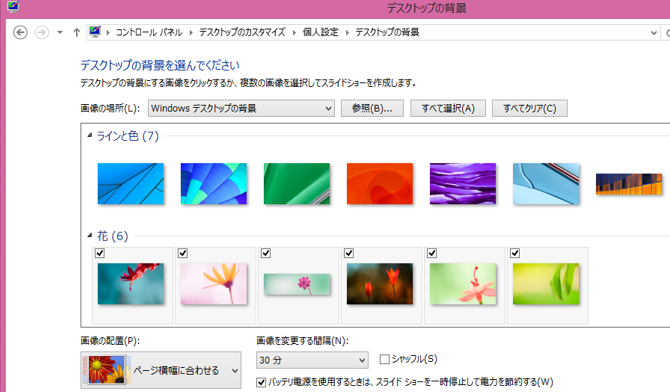Click orange flower on pink thumbnail

(x=214, y=284)
